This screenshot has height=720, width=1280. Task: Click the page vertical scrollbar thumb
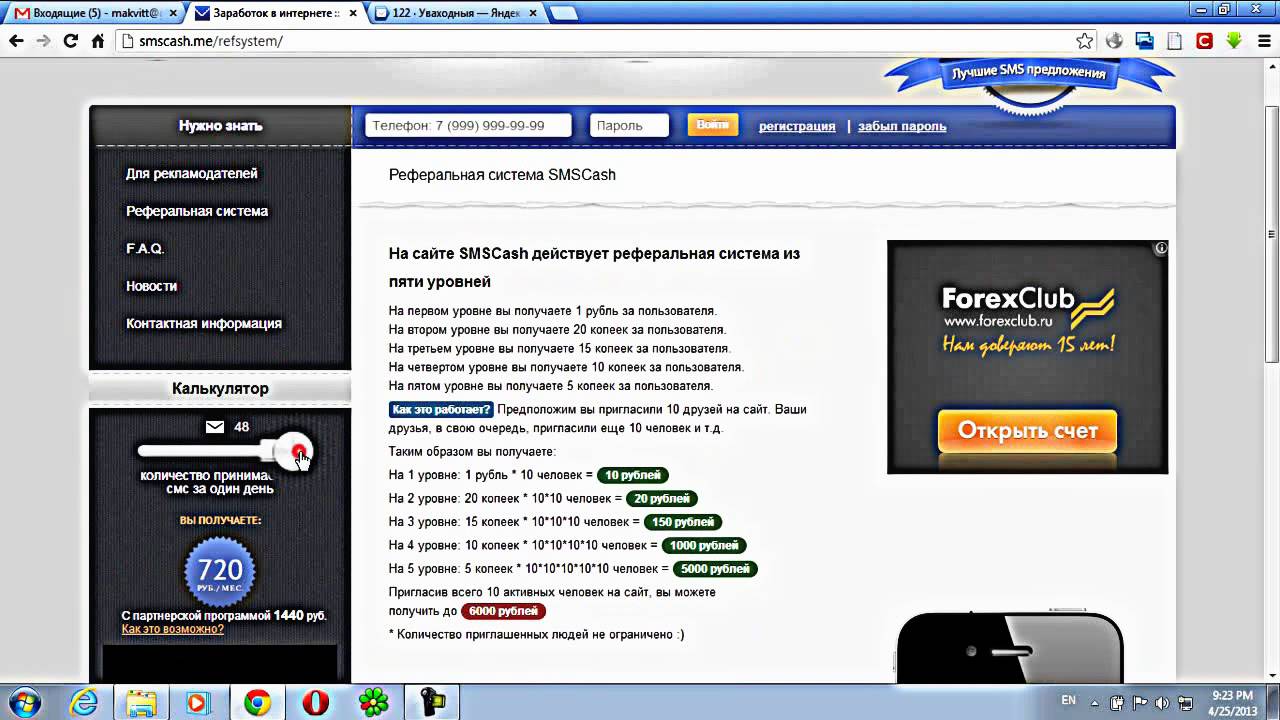[x=1271, y=235]
